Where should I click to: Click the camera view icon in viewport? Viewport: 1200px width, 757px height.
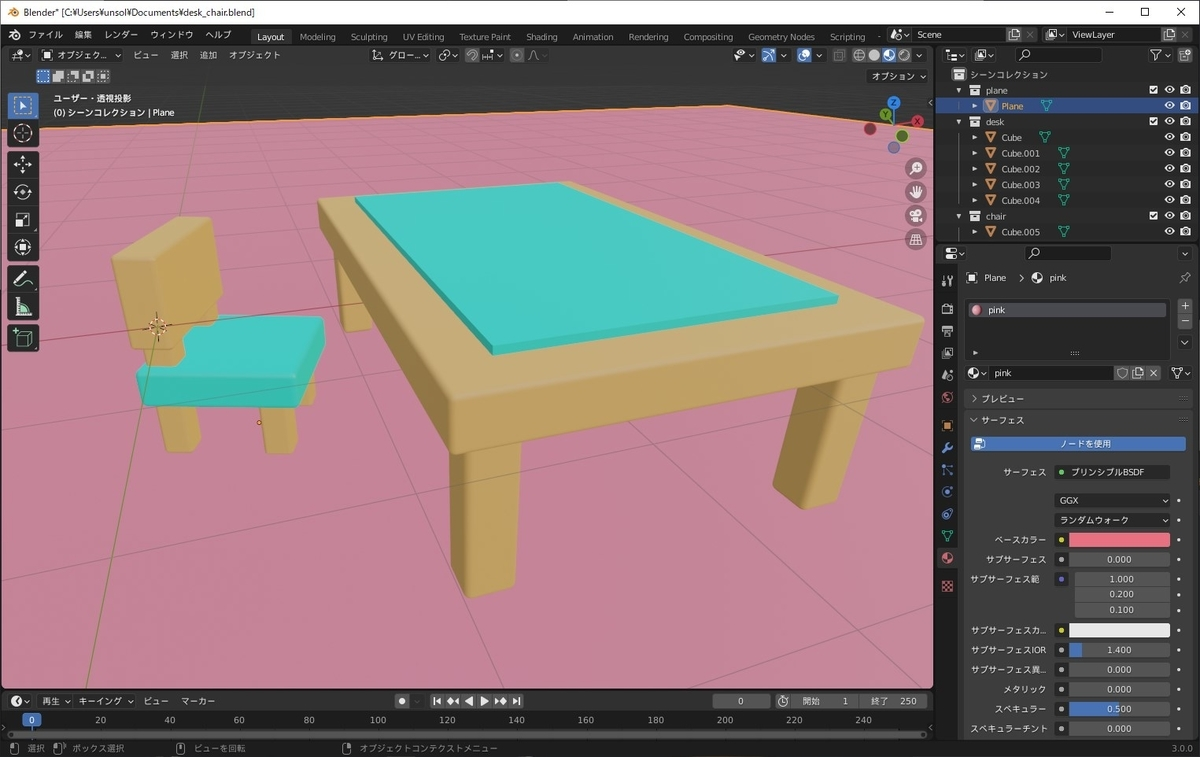pyautogui.click(x=915, y=216)
